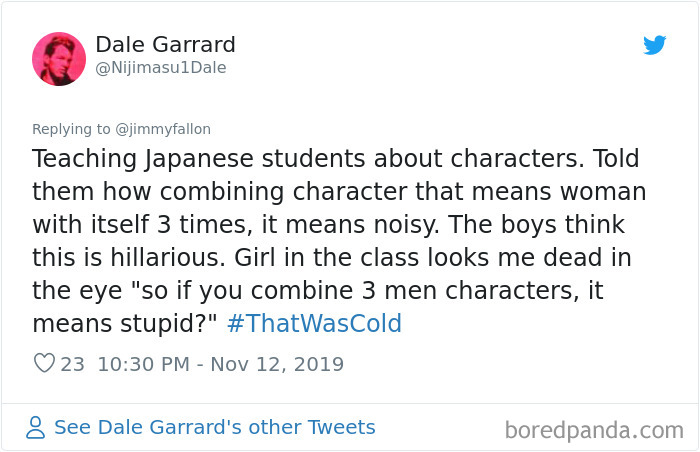Image resolution: width=700 pixels, height=452 pixels.
Task: Click the Twitter bird logo
Action: point(654,45)
